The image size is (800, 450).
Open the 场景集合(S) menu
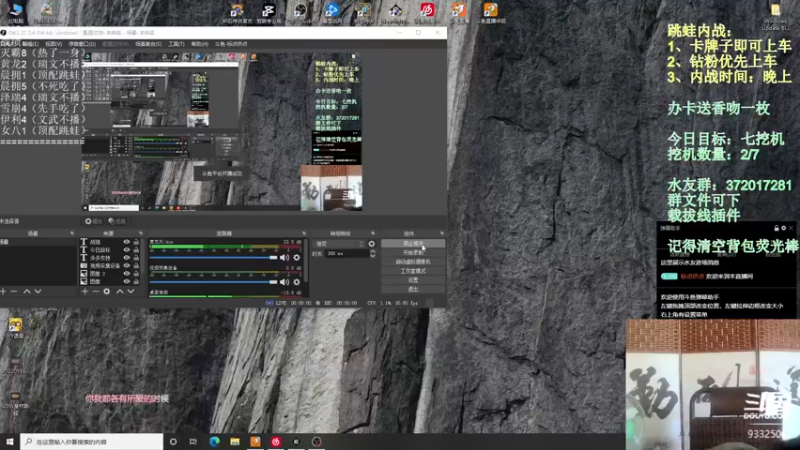tap(148, 44)
